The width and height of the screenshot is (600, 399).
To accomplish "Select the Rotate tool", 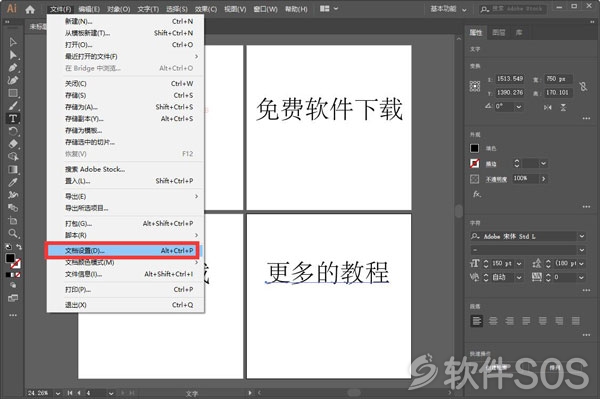I will tap(13, 131).
